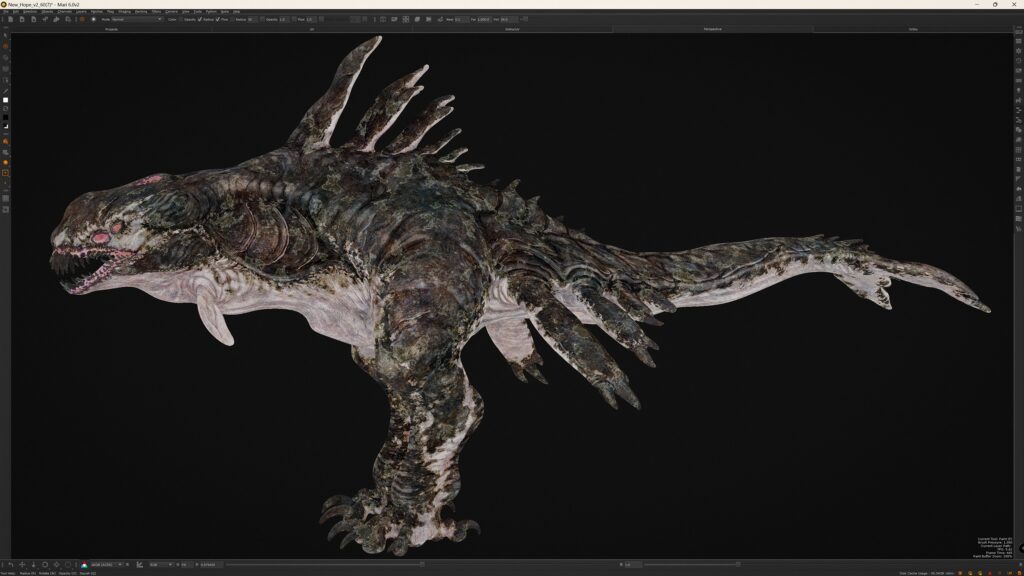The height and width of the screenshot is (576, 1024).
Task: Switch to the Ortho view tab
Action: click(912, 29)
